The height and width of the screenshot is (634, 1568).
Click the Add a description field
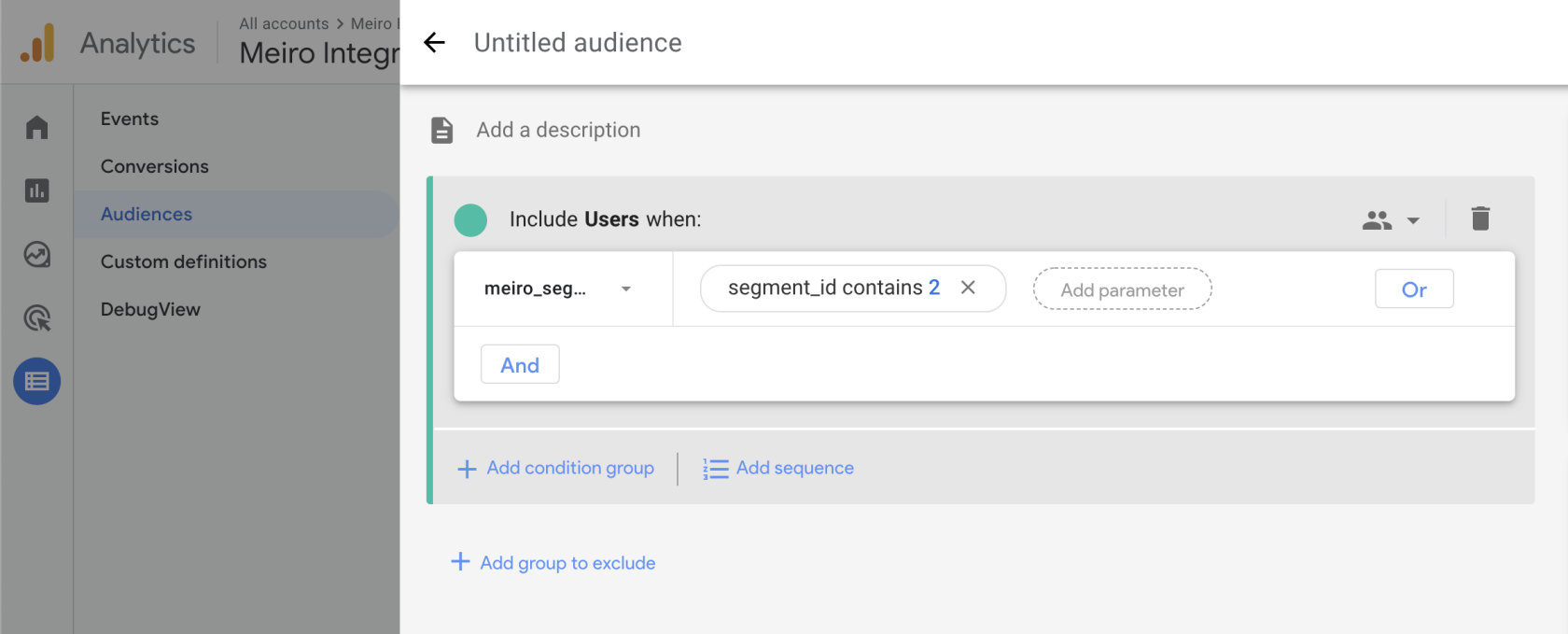tap(558, 130)
